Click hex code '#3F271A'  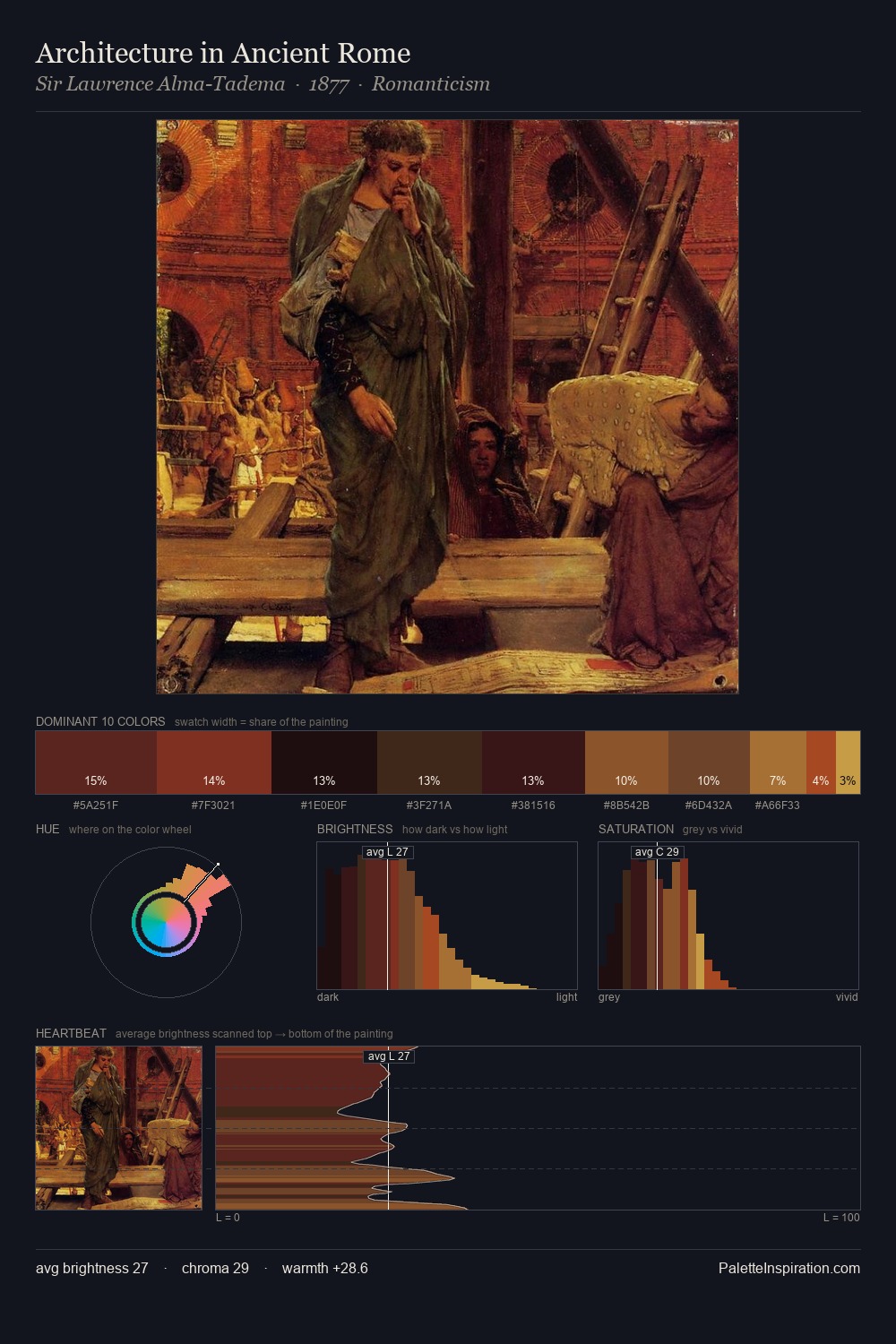click(429, 805)
